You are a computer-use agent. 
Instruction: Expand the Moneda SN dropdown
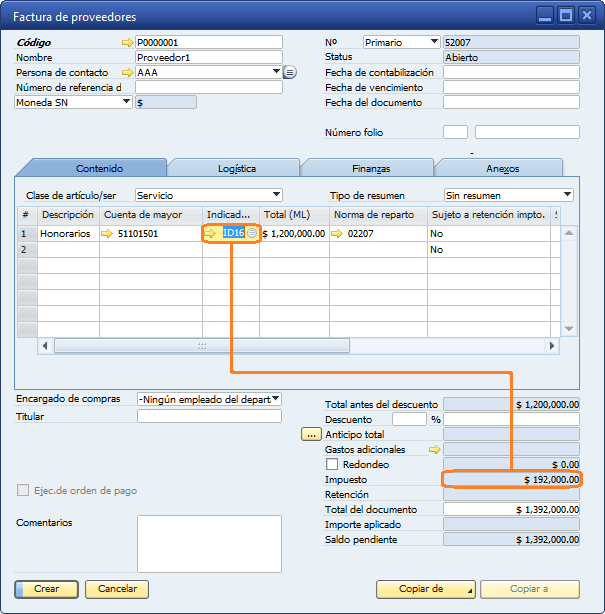point(126,102)
